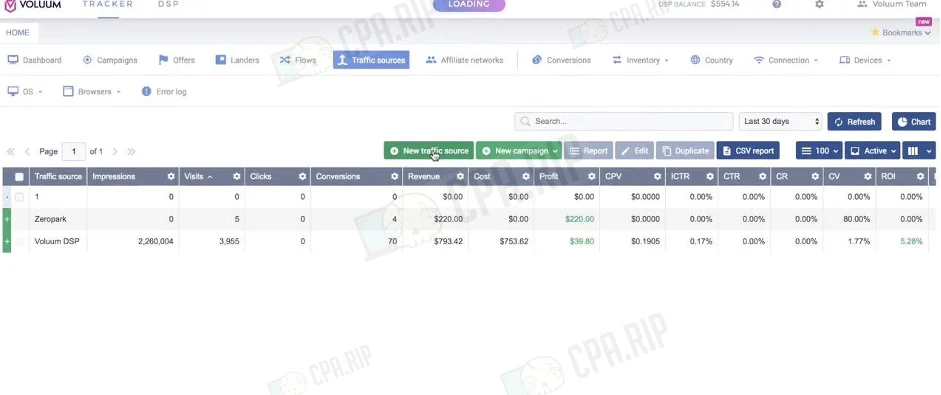Image resolution: width=941 pixels, height=395 pixels.
Task: Open the help question mark icon
Action: pos(777,4)
